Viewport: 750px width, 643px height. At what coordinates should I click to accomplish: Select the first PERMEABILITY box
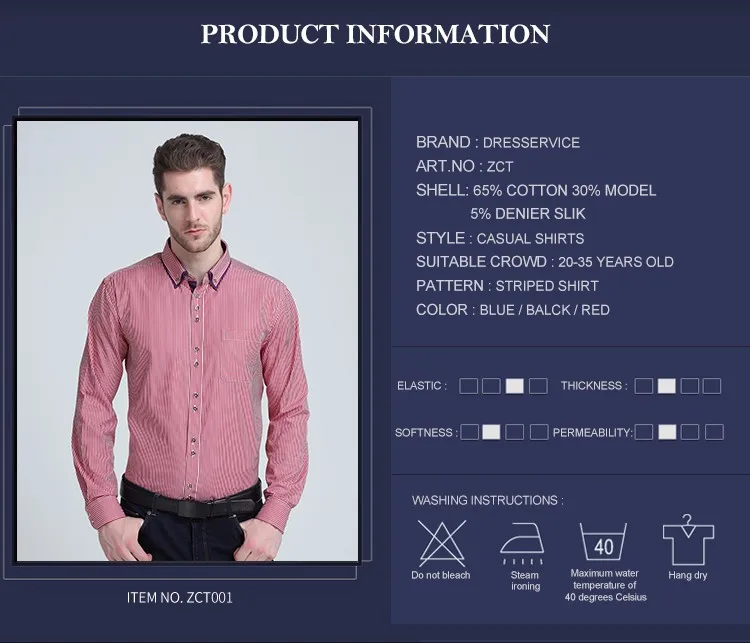click(x=644, y=432)
